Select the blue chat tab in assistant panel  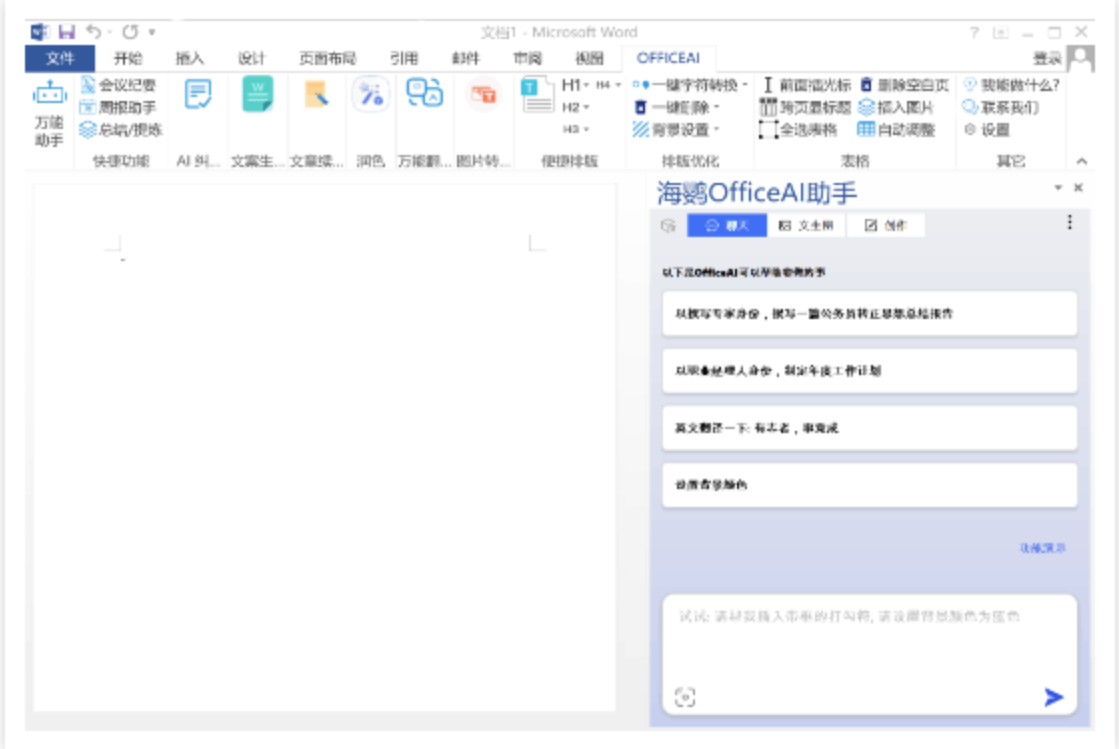tap(726, 225)
